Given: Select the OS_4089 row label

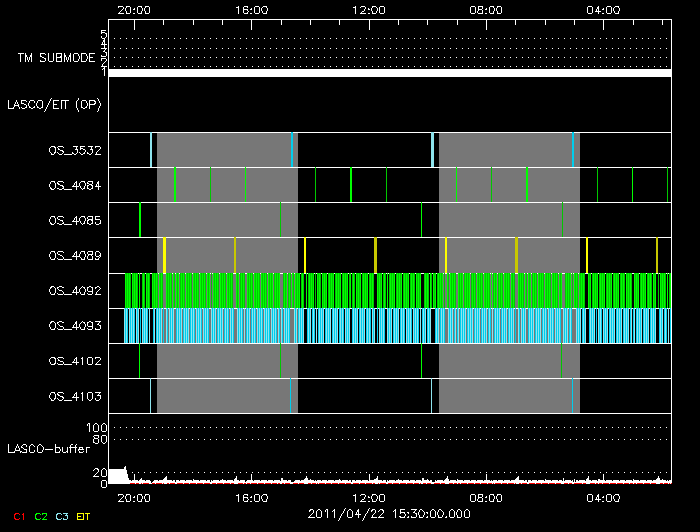Looking at the screenshot, I should click(x=74, y=255).
